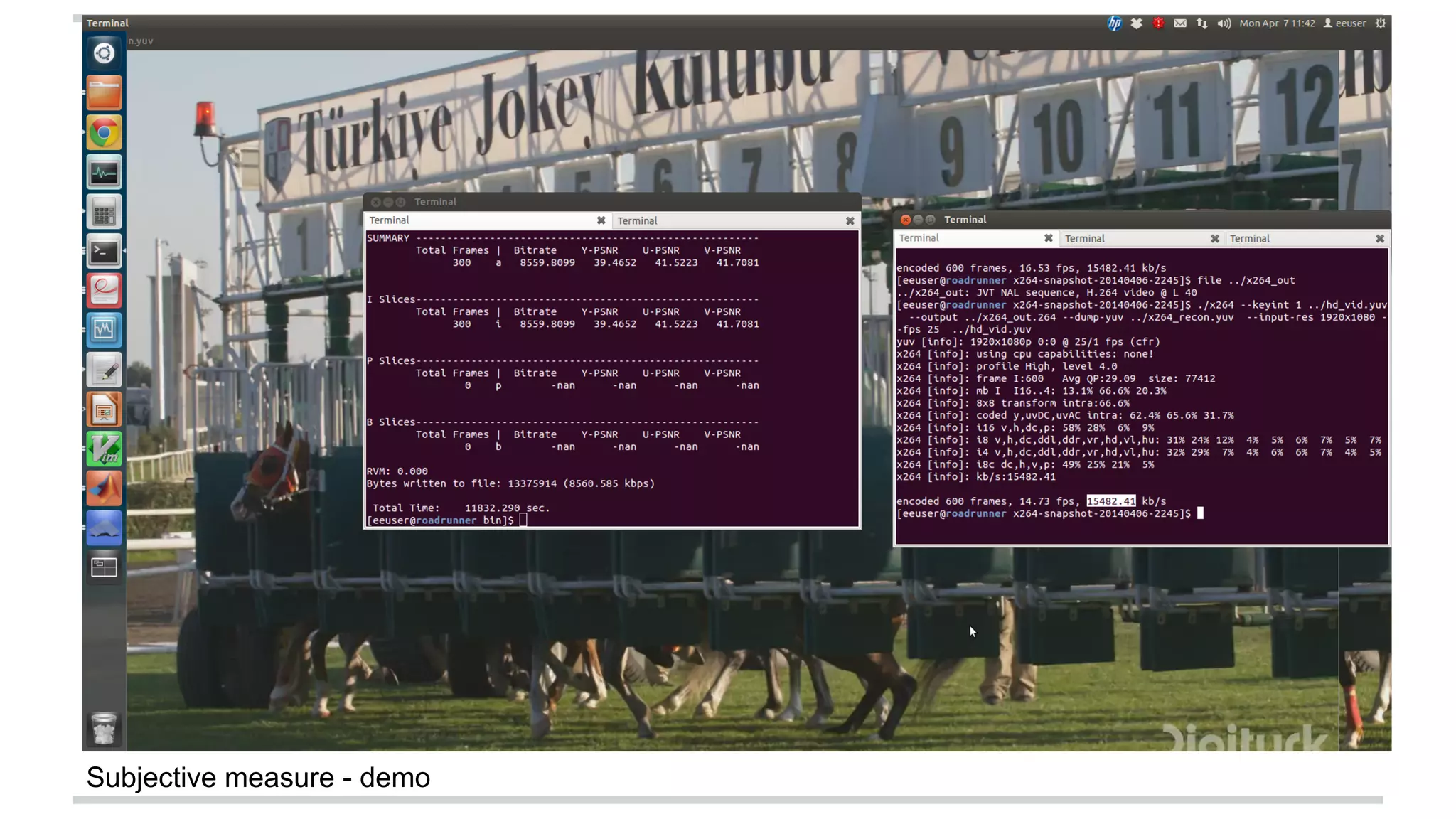
Task: Open LibreOffice Impress from dock
Action: [x=104, y=410]
